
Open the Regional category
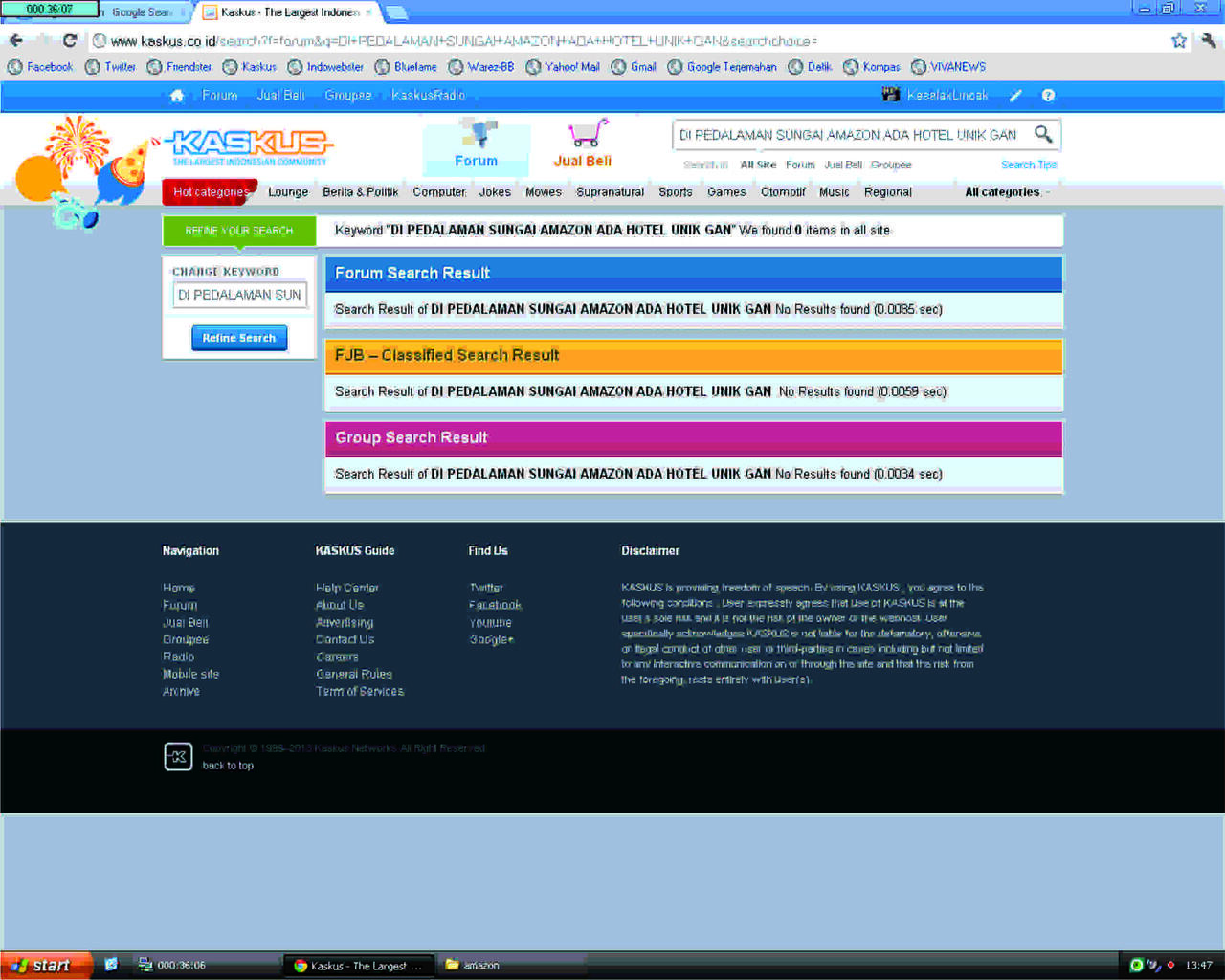pyautogui.click(x=888, y=192)
